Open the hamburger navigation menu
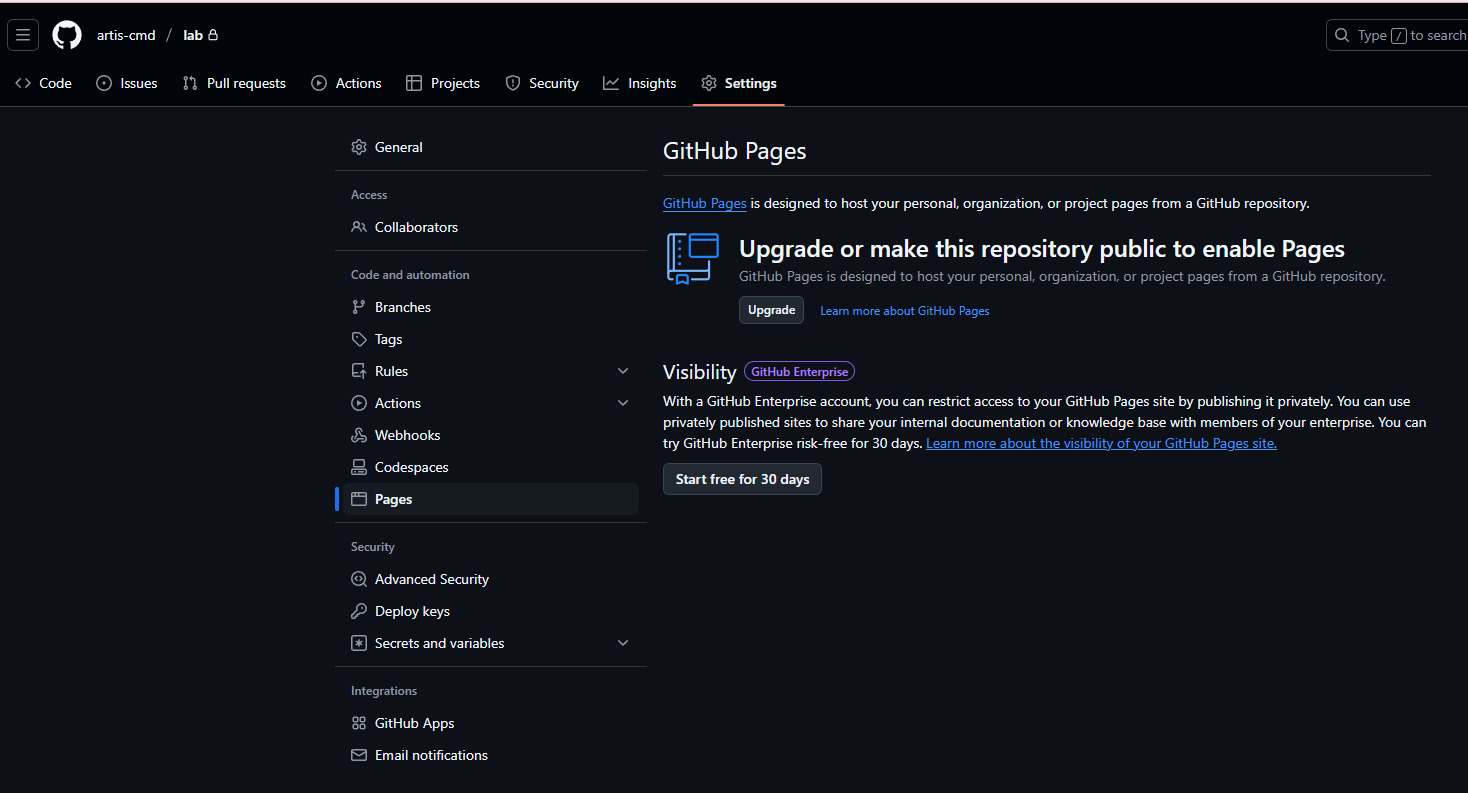Image resolution: width=1468 pixels, height=793 pixels. click(x=23, y=35)
